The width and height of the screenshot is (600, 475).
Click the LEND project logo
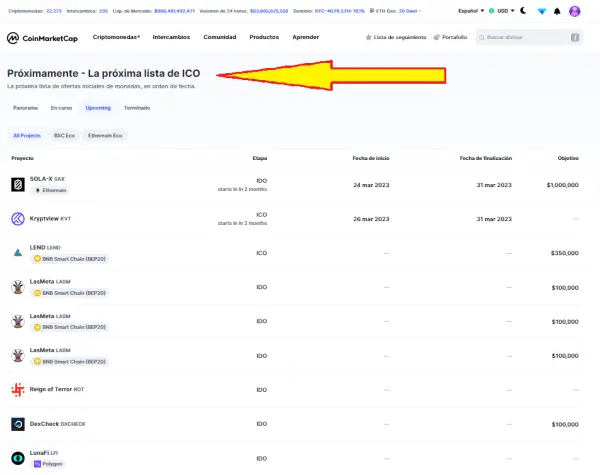(x=18, y=253)
